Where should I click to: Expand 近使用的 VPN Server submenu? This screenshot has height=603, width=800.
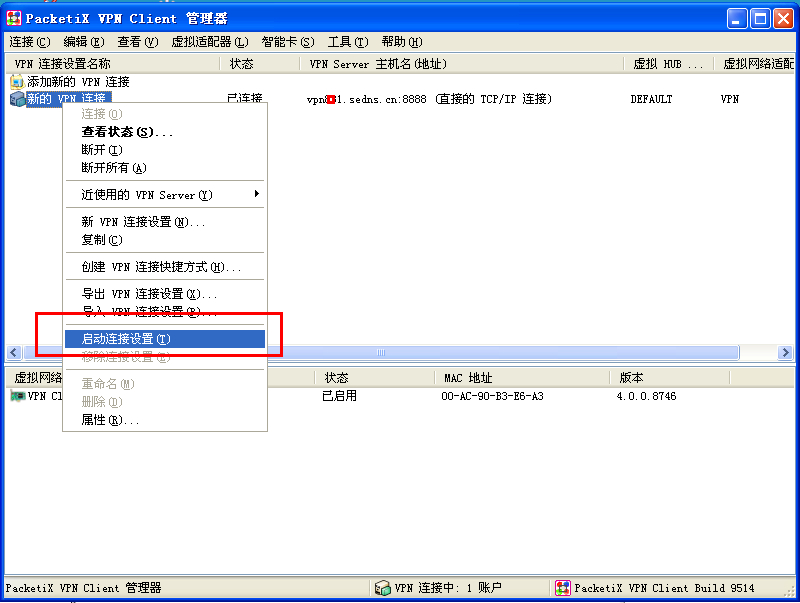(165, 195)
